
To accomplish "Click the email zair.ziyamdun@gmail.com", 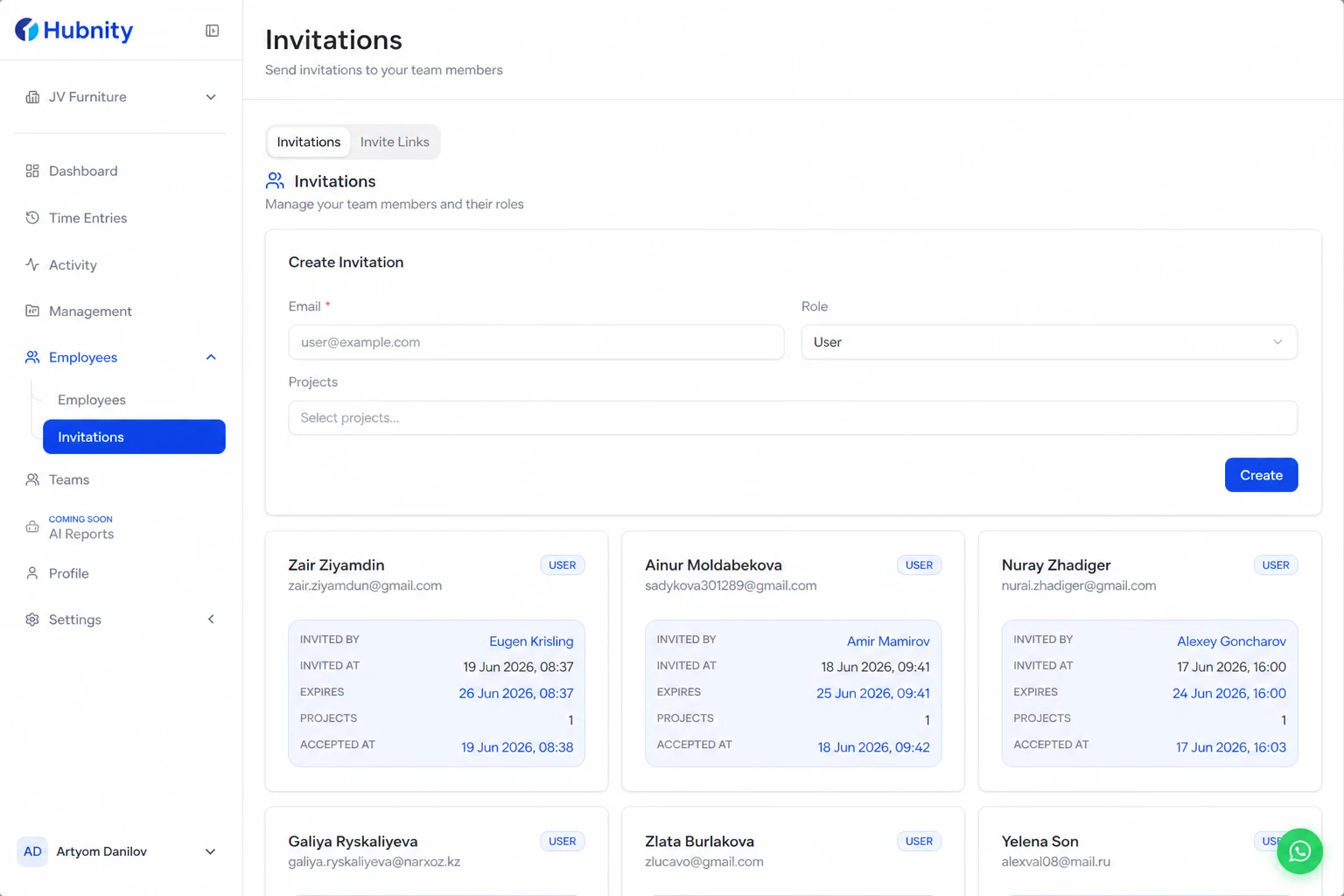I will (365, 585).
